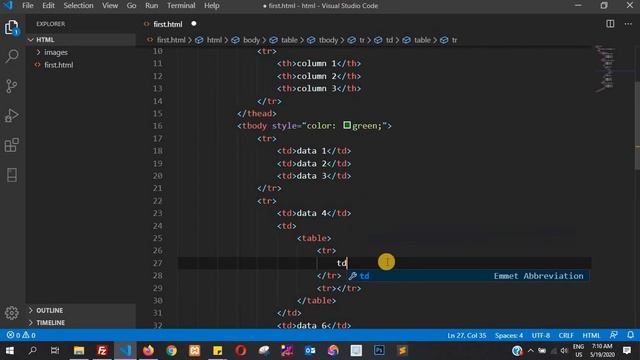Screen dimensions: 640x360
Task: Expand the OUTLINE panel
Action: (x=81, y=310)
